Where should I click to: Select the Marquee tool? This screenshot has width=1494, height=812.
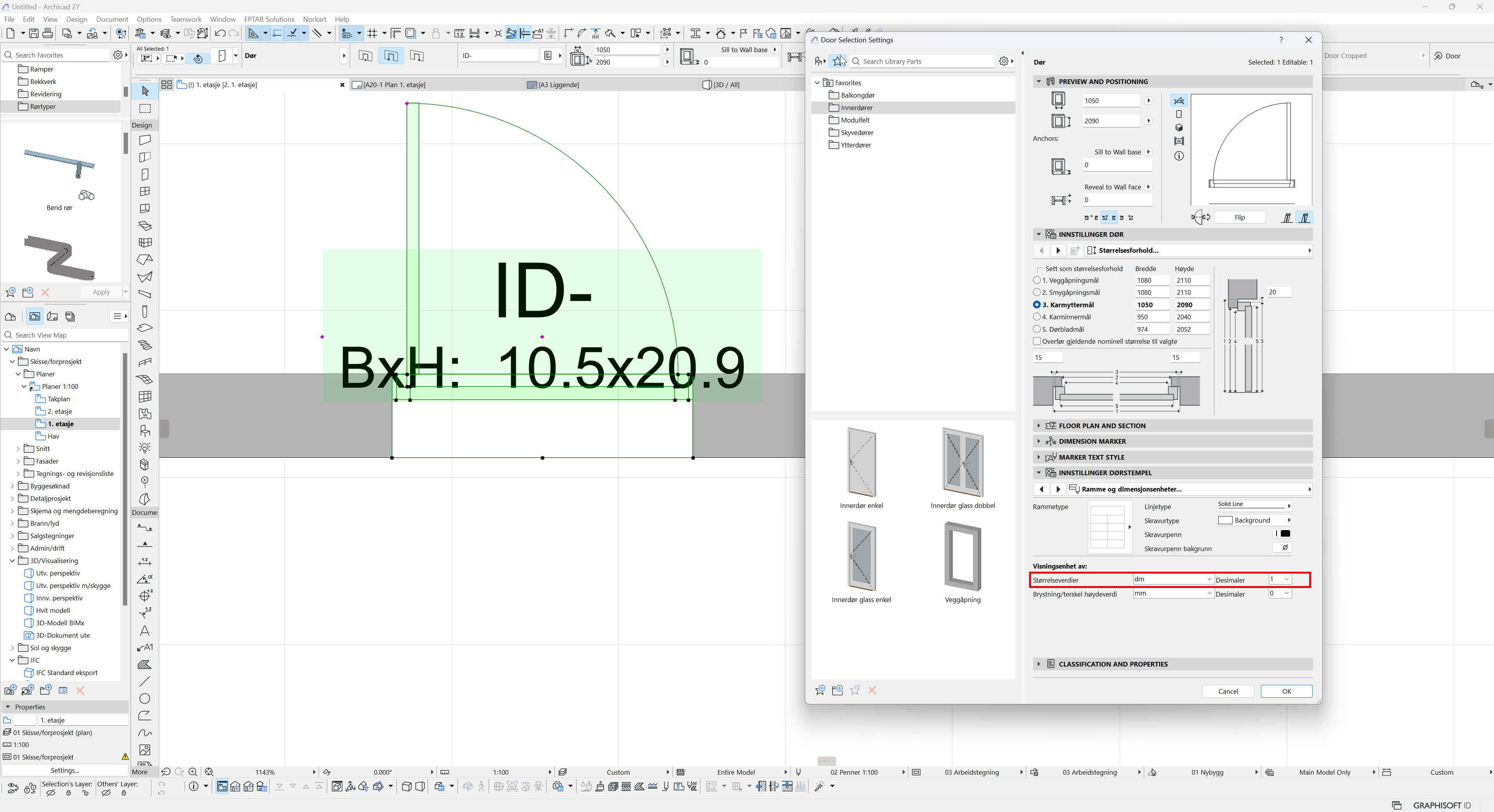click(x=145, y=108)
